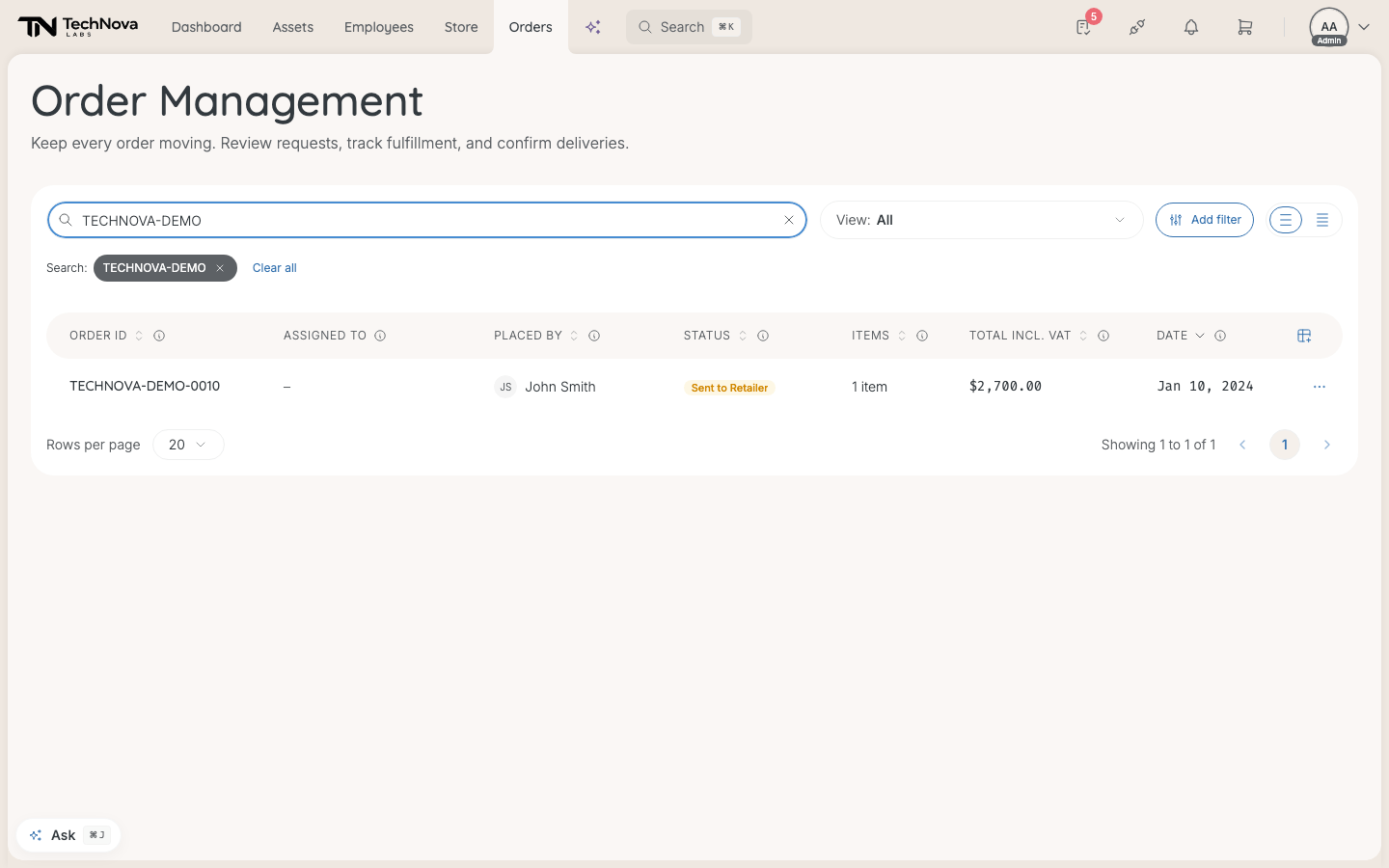Viewport: 1389px width, 868px height.
Task: Show info for Order ID column
Action: pyautogui.click(x=159, y=336)
